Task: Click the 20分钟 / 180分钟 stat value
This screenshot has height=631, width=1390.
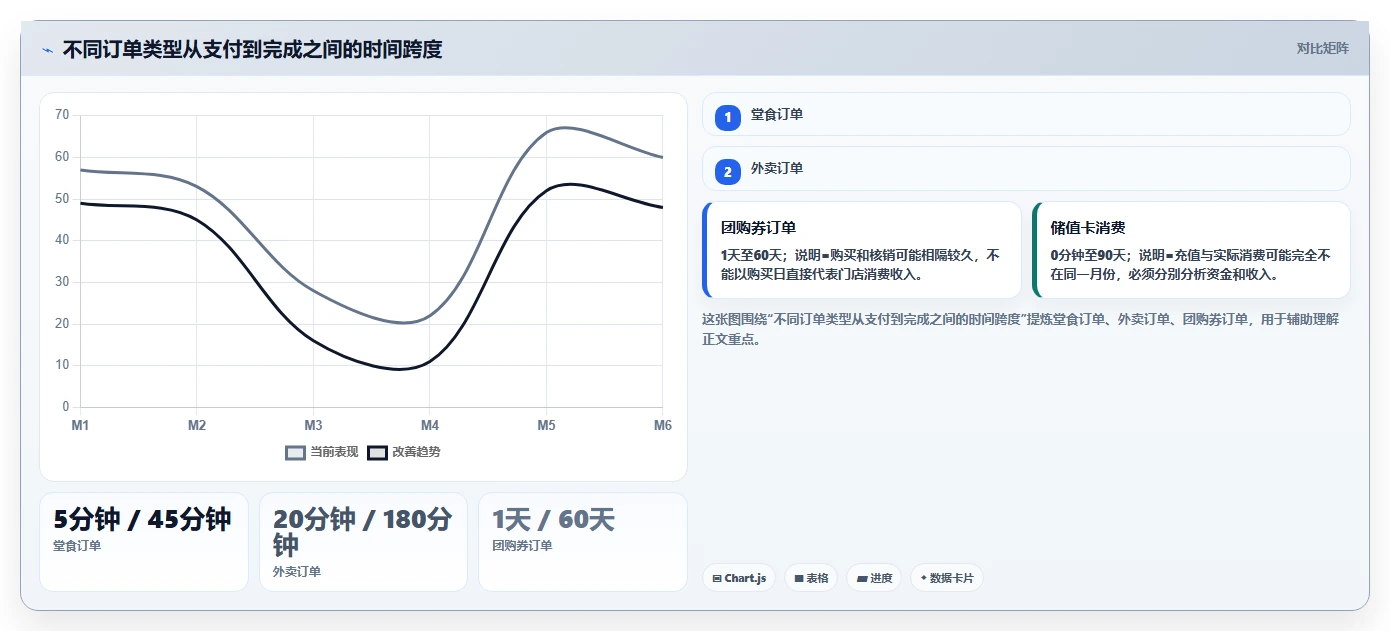Action: [x=362, y=533]
